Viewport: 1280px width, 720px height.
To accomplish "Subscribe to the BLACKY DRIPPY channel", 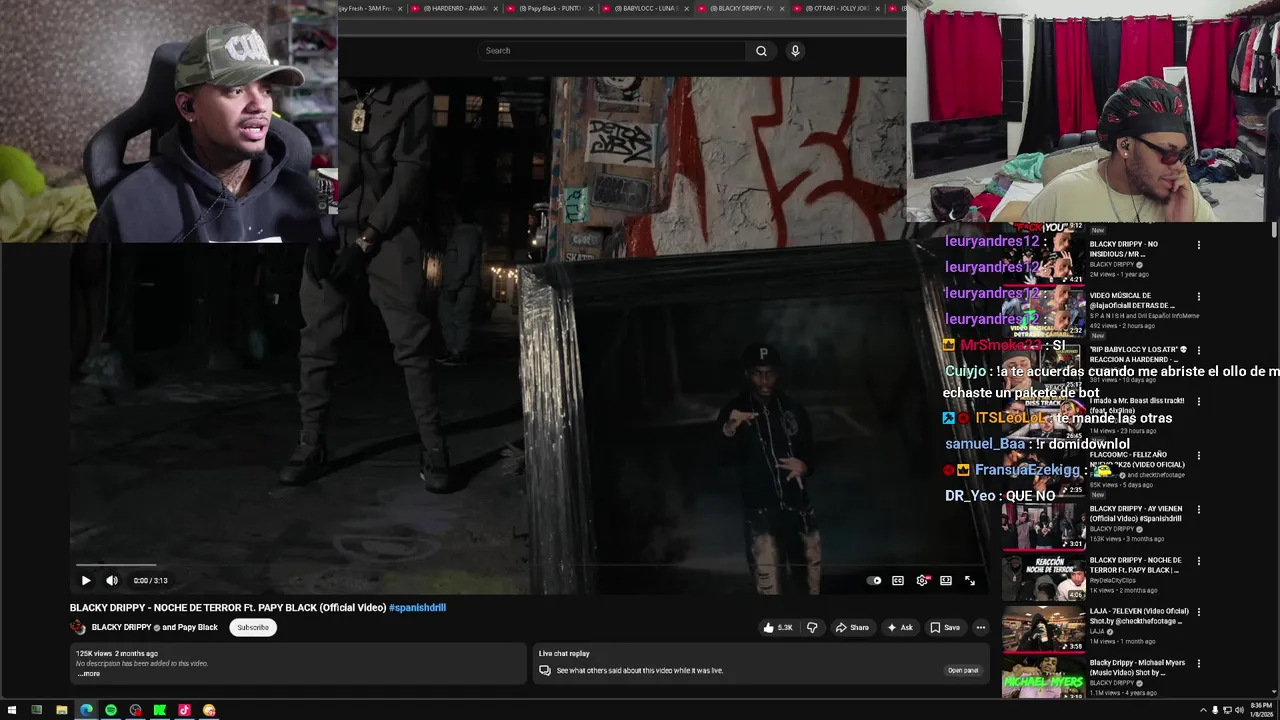I will pos(253,627).
